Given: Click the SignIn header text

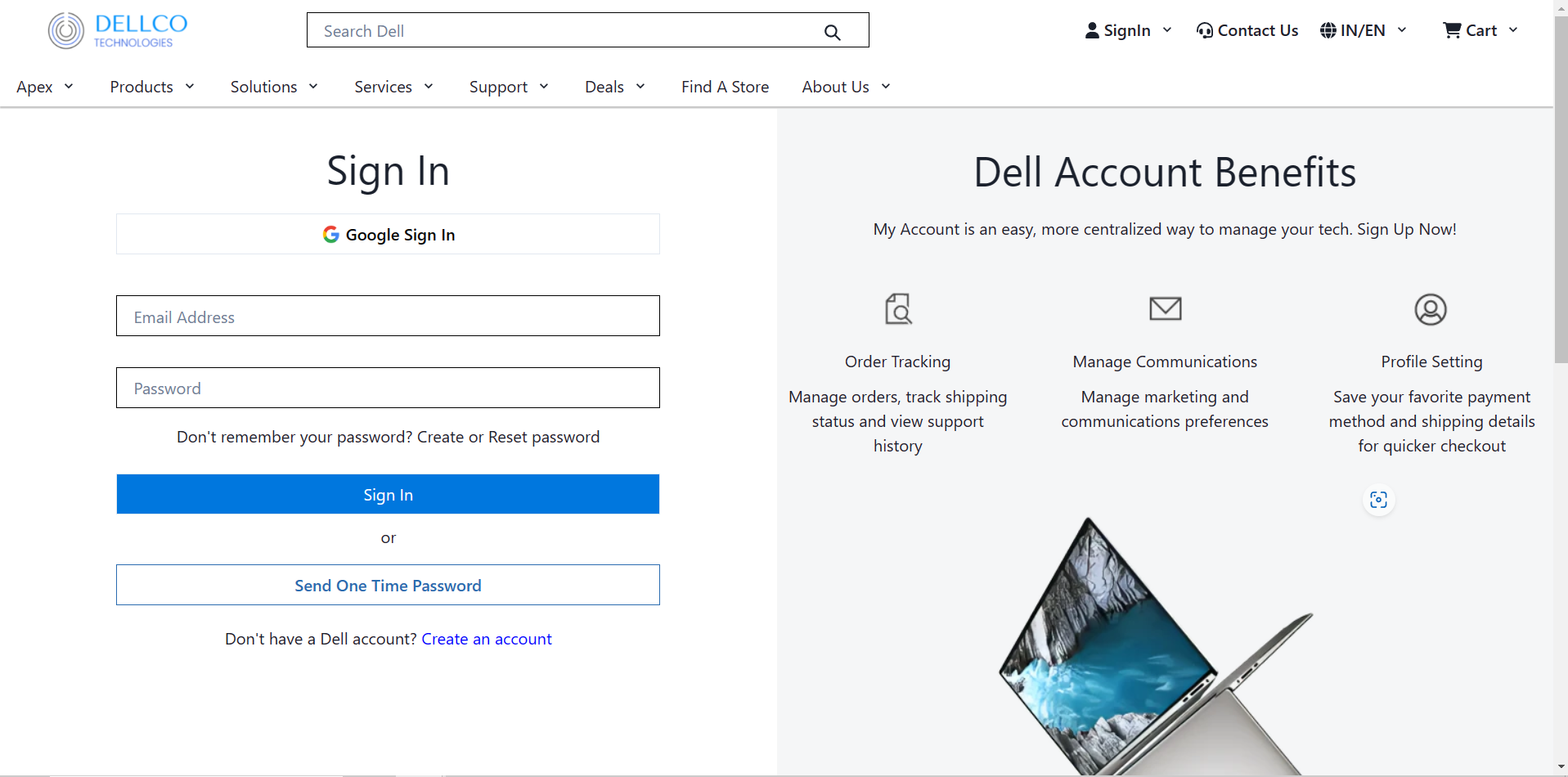Looking at the screenshot, I should pos(1127,30).
